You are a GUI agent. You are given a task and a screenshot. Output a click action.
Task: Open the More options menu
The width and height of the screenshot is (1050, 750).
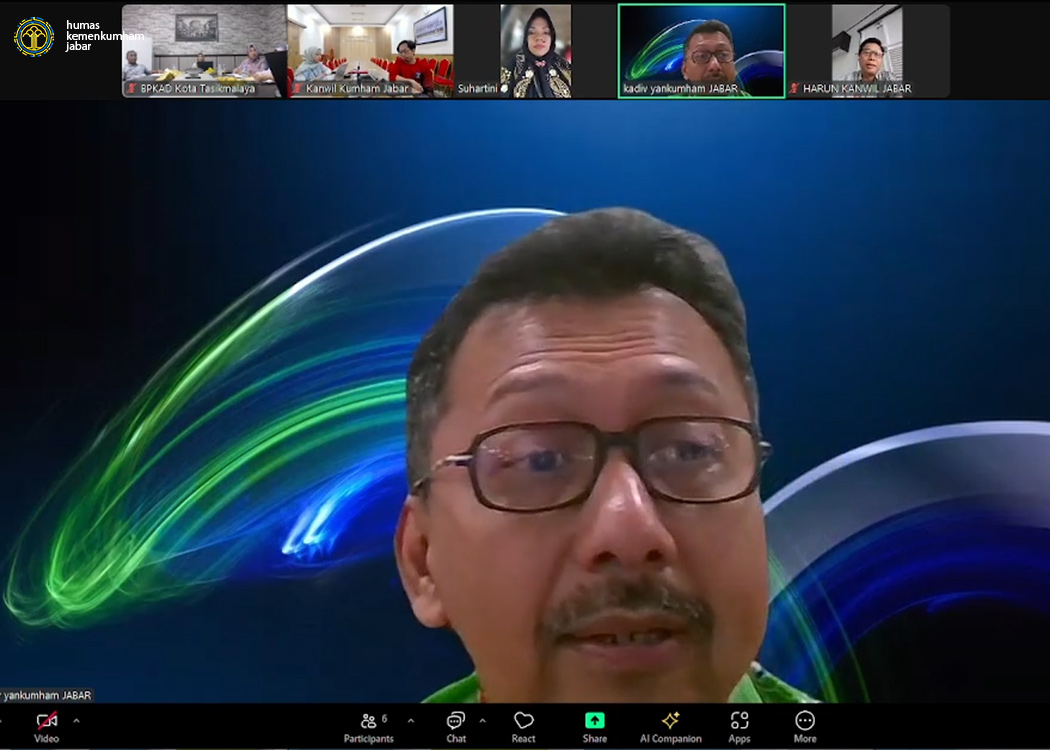(805, 724)
